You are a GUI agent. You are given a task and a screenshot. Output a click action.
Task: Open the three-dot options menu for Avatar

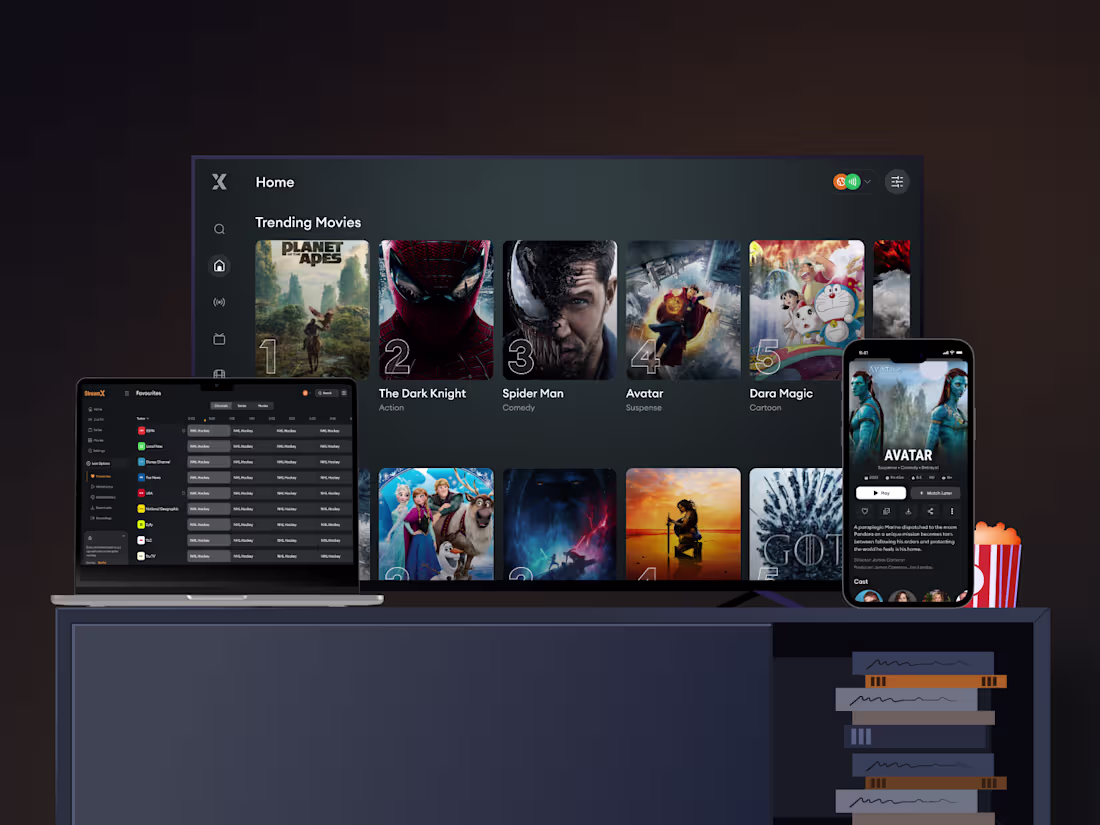pos(952,512)
